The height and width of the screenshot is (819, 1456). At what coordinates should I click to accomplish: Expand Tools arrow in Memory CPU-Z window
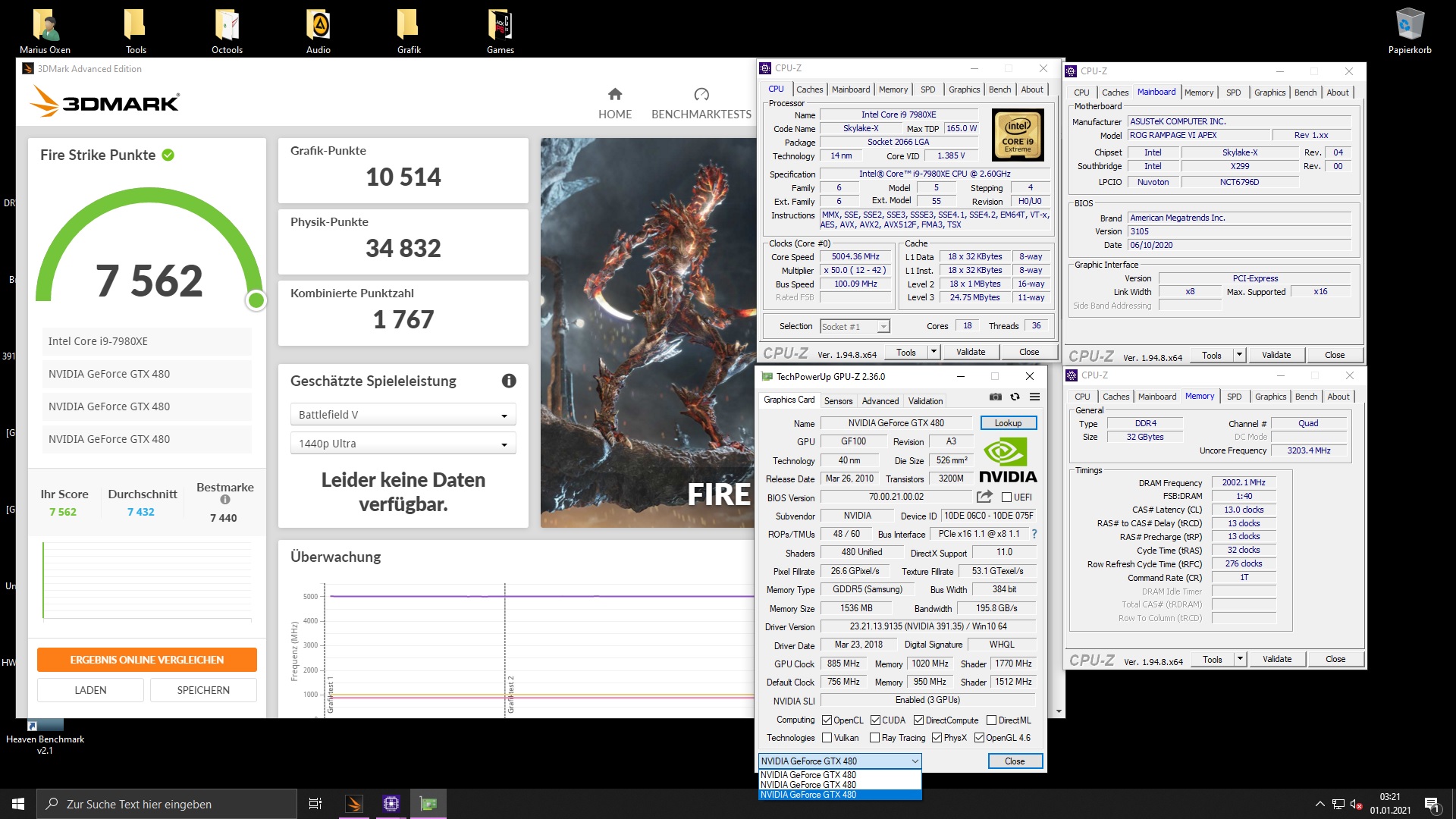(1240, 659)
